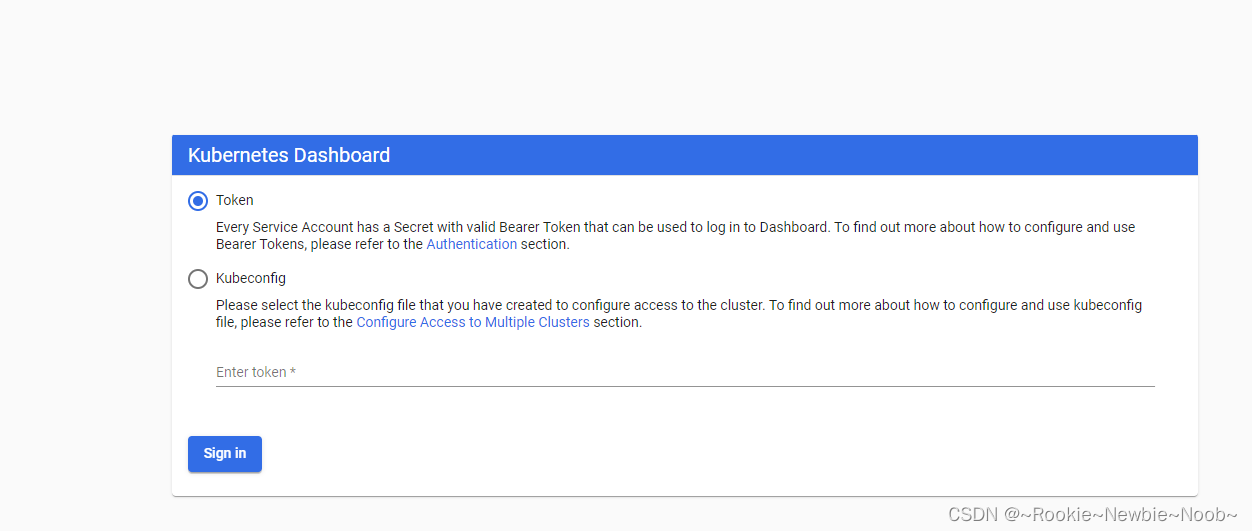
Task: Click the Kubernetes Dashboard header title
Action: tap(289, 155)
